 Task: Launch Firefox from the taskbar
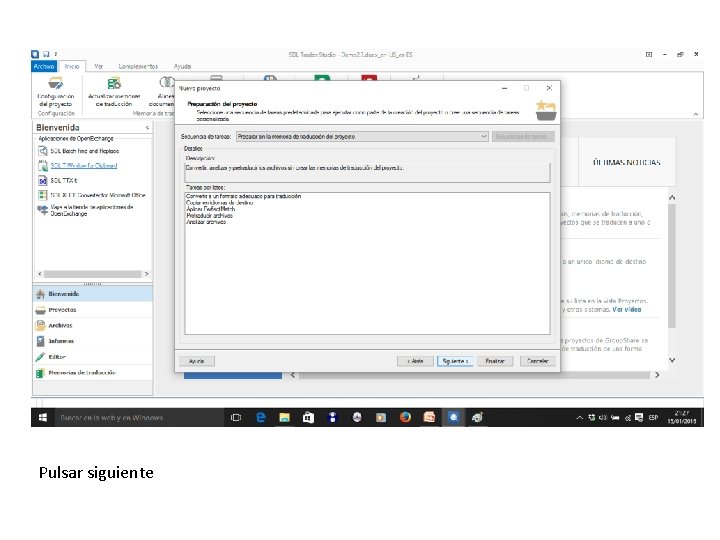[405, 417]
